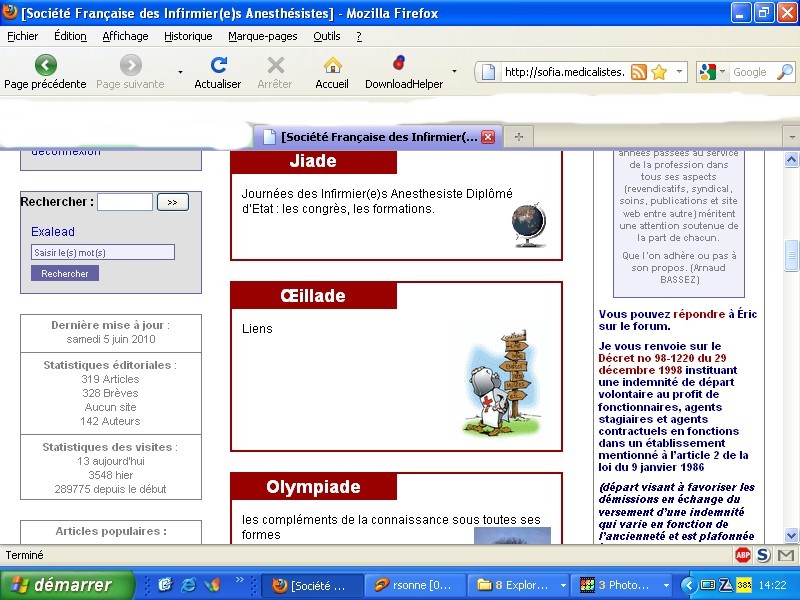The width and height of the screenshot is (800, 600).
Task: Click the Adblock Plus ABP status icon
Action: coord(743,555)
